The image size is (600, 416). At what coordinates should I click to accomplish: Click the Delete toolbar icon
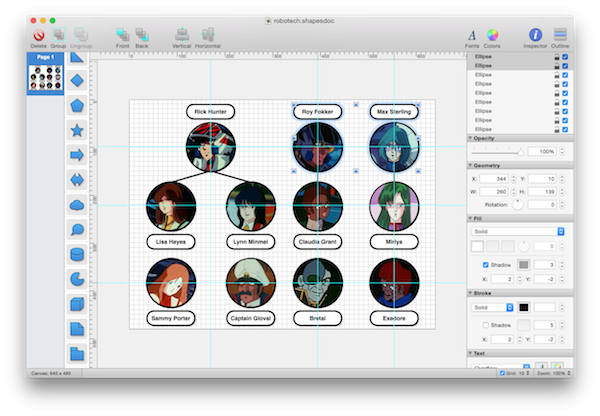tap(38, 36)
